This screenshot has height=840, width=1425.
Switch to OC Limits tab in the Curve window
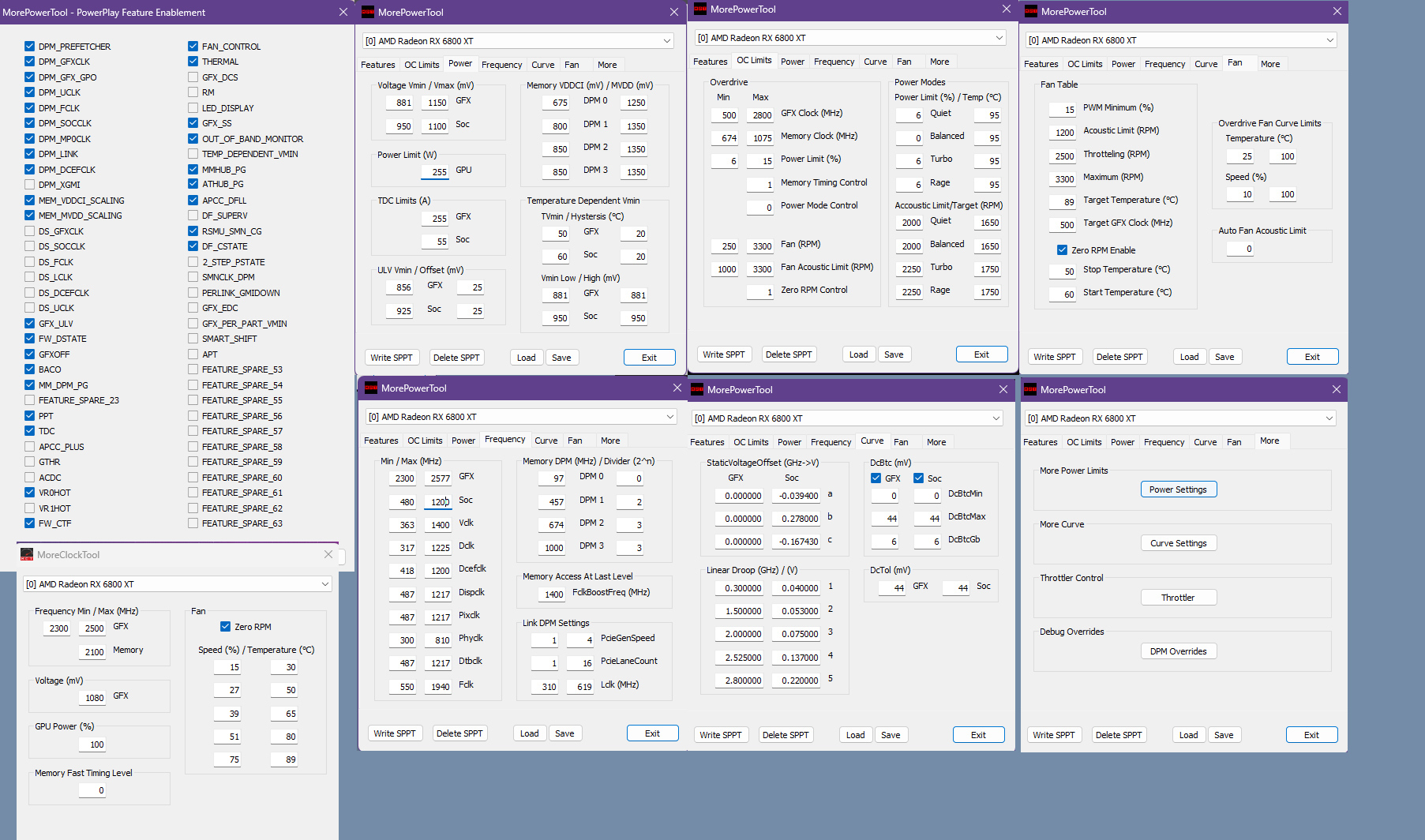751,442
